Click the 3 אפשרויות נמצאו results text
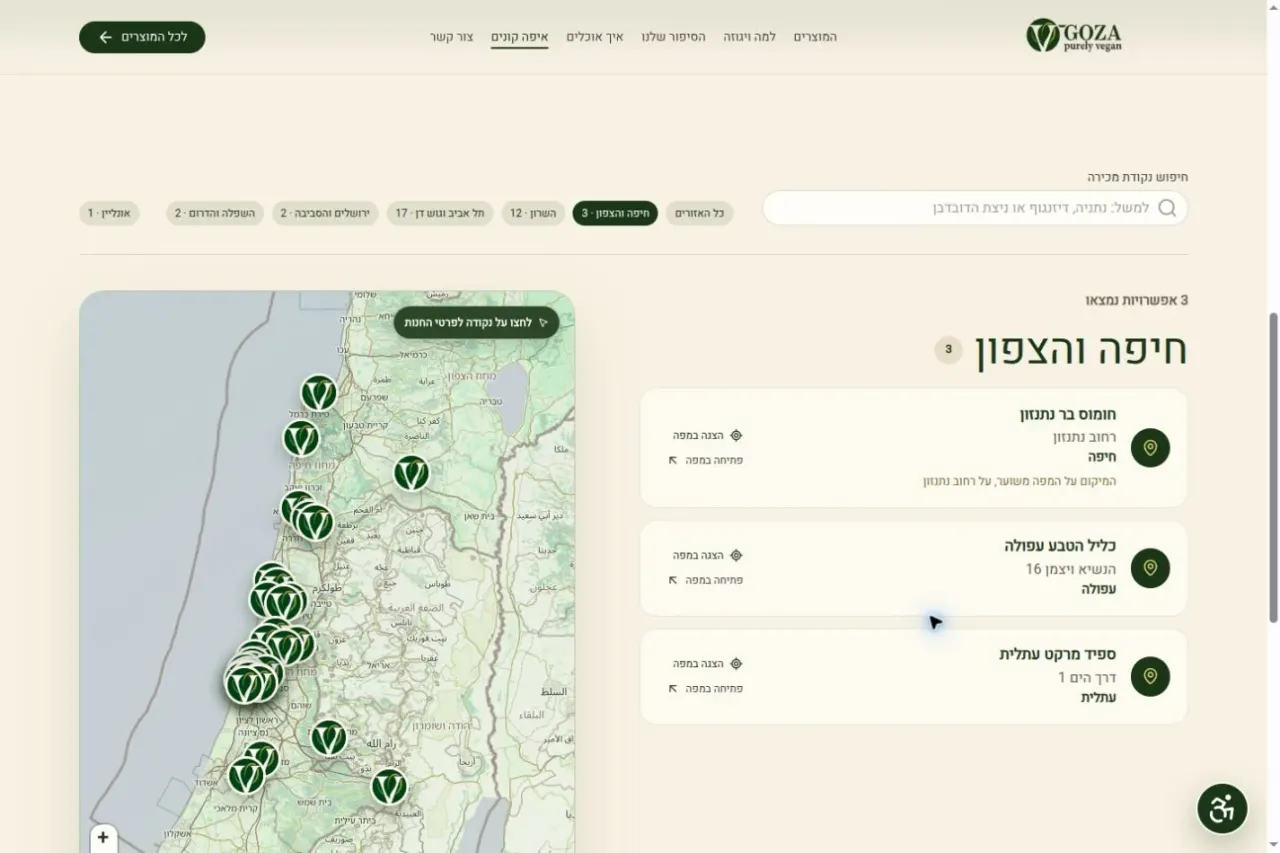 pos(1137,300)
